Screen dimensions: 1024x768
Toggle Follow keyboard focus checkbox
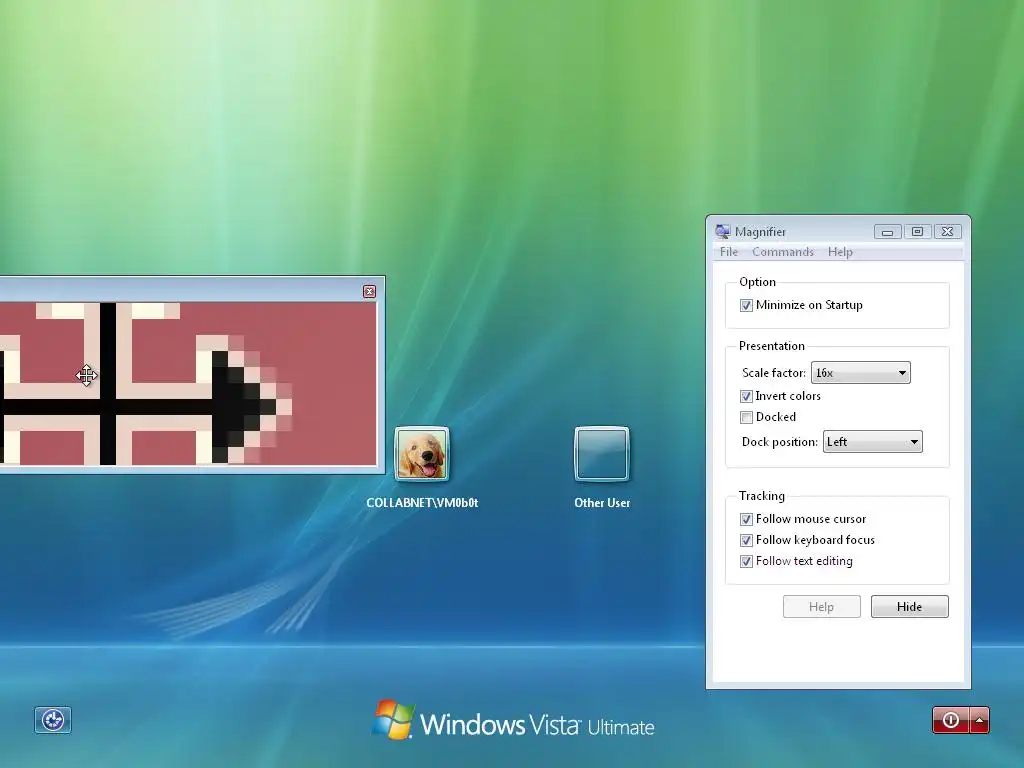(746, 540)
